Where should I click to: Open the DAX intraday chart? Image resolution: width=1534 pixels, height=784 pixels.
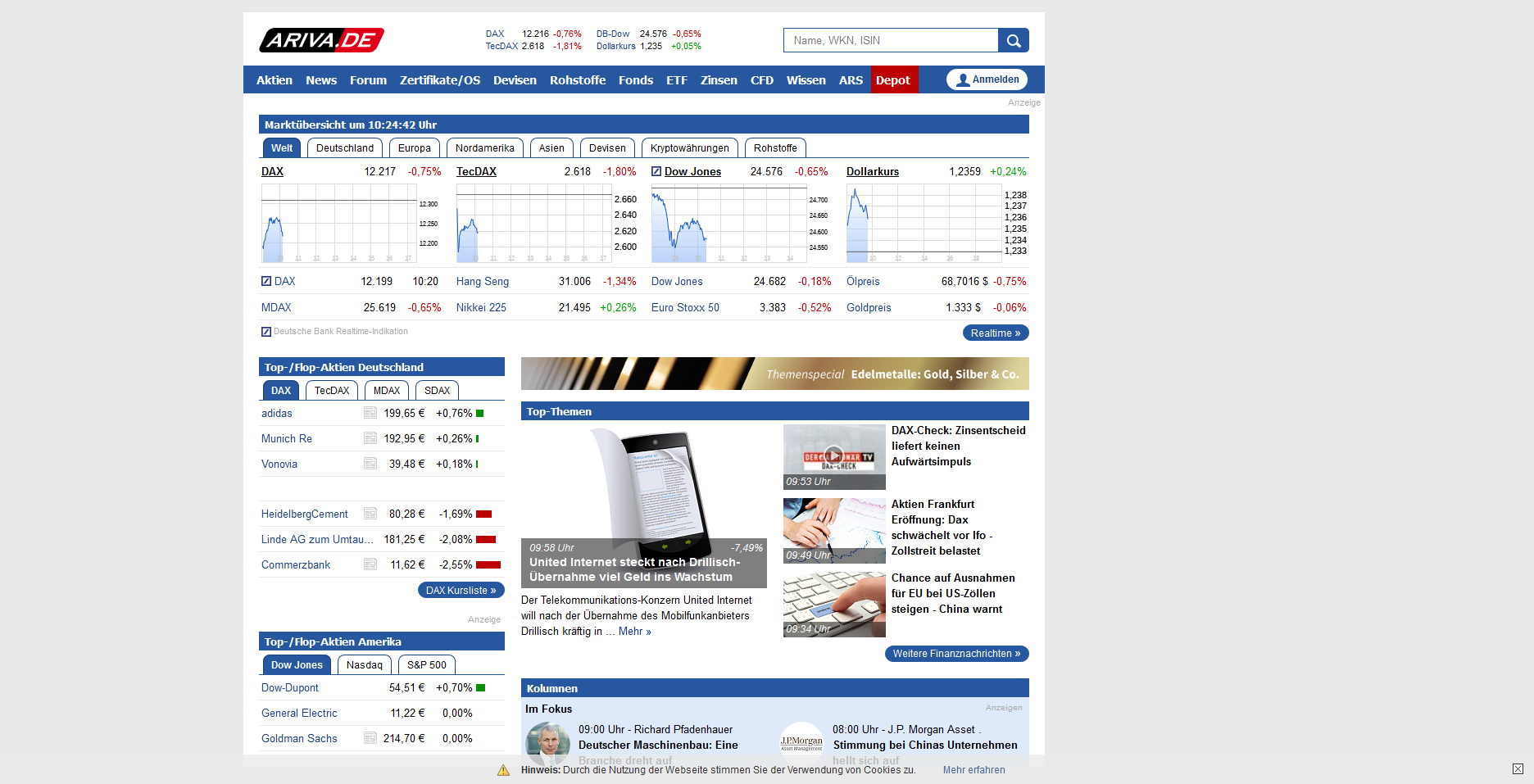(339, 223)
